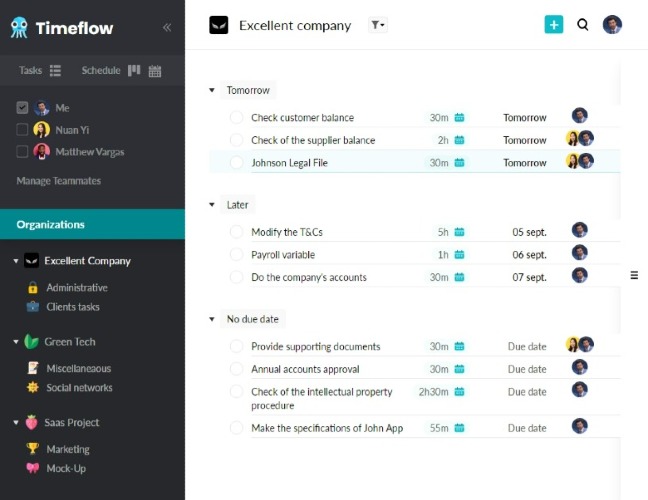Click Tomorrow due date of Johnson Legal File
The height and width of the screenshot is (500, 648).
coord(525,163)
